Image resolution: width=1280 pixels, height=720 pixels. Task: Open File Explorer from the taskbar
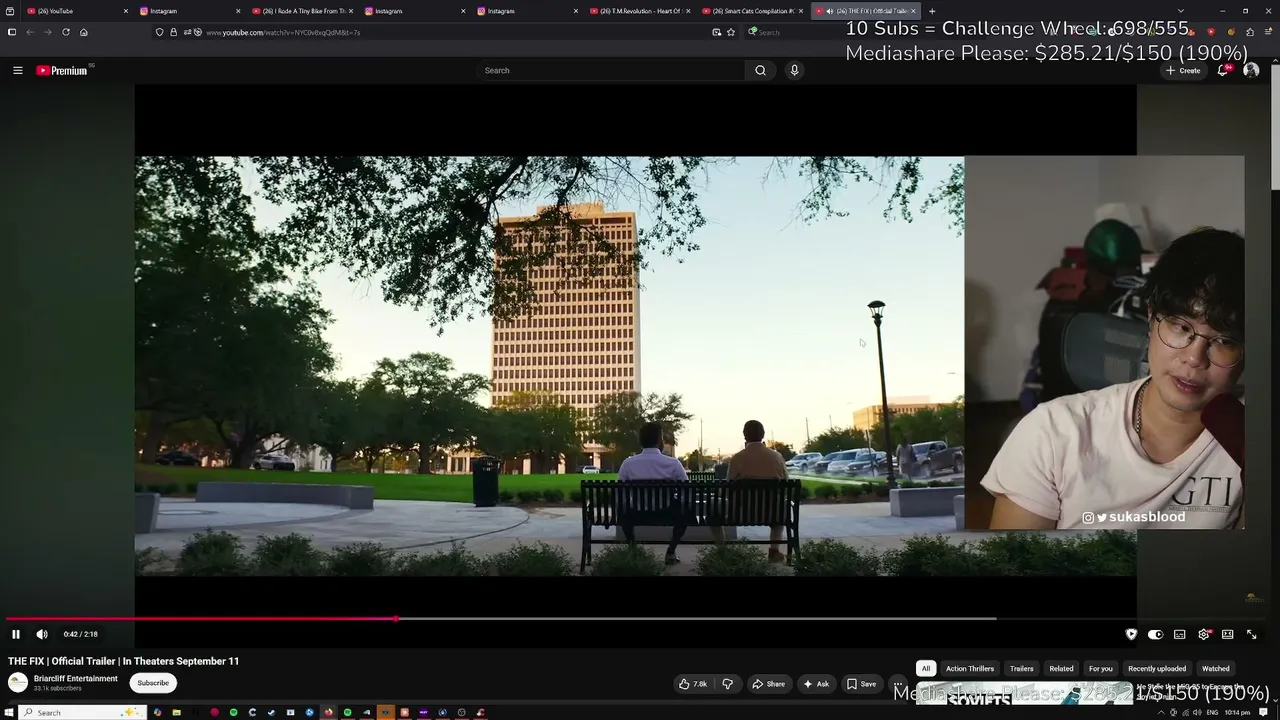176,712
